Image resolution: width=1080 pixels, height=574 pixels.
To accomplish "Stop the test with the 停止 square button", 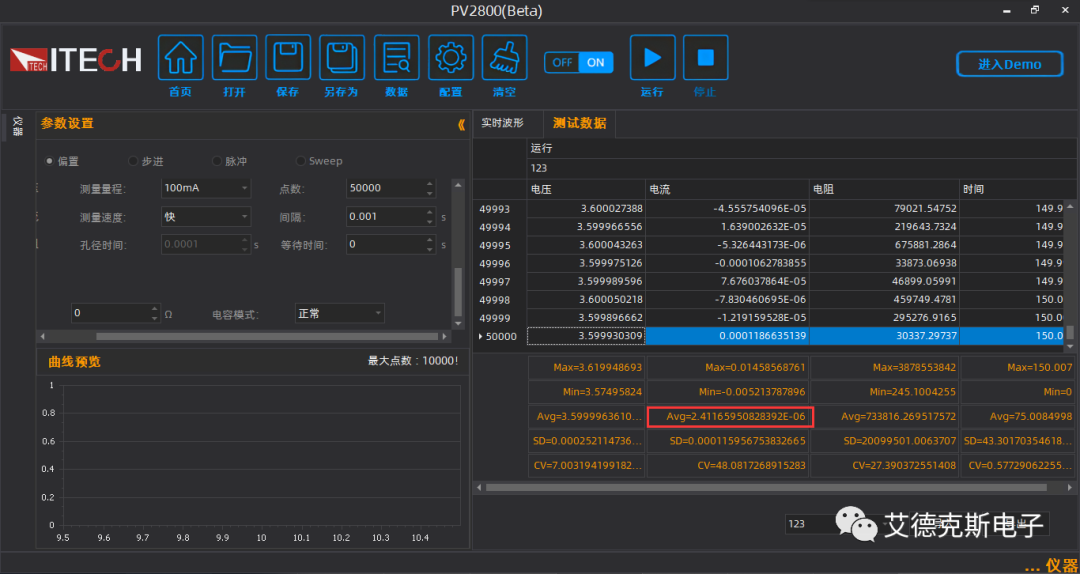I will coord(705,58).
